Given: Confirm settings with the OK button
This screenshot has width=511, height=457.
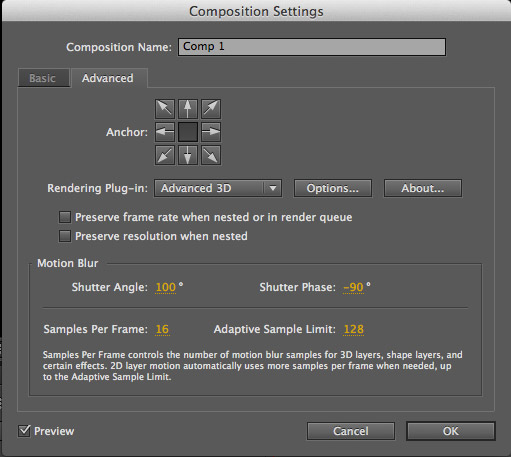Looking at the screenshot, I should point(451,431).
